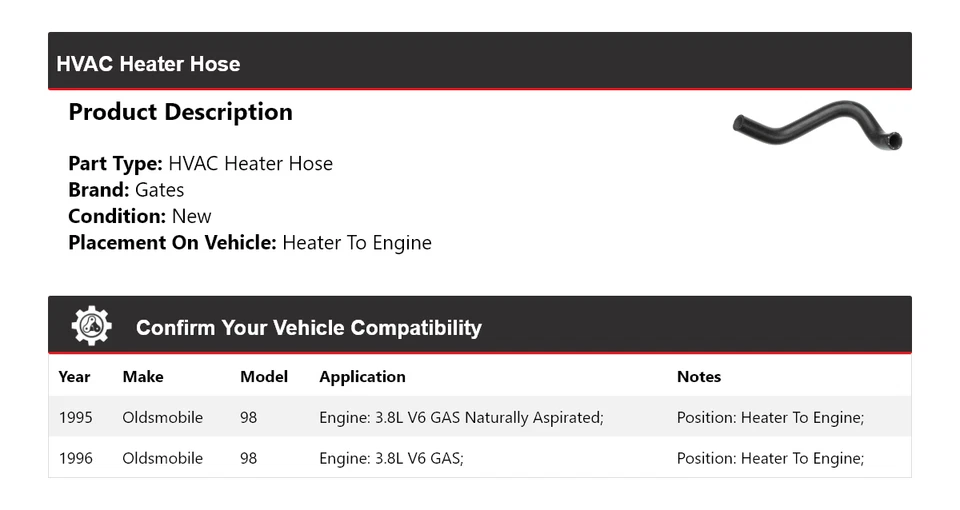Click the heater hose product image

(817, 125)
